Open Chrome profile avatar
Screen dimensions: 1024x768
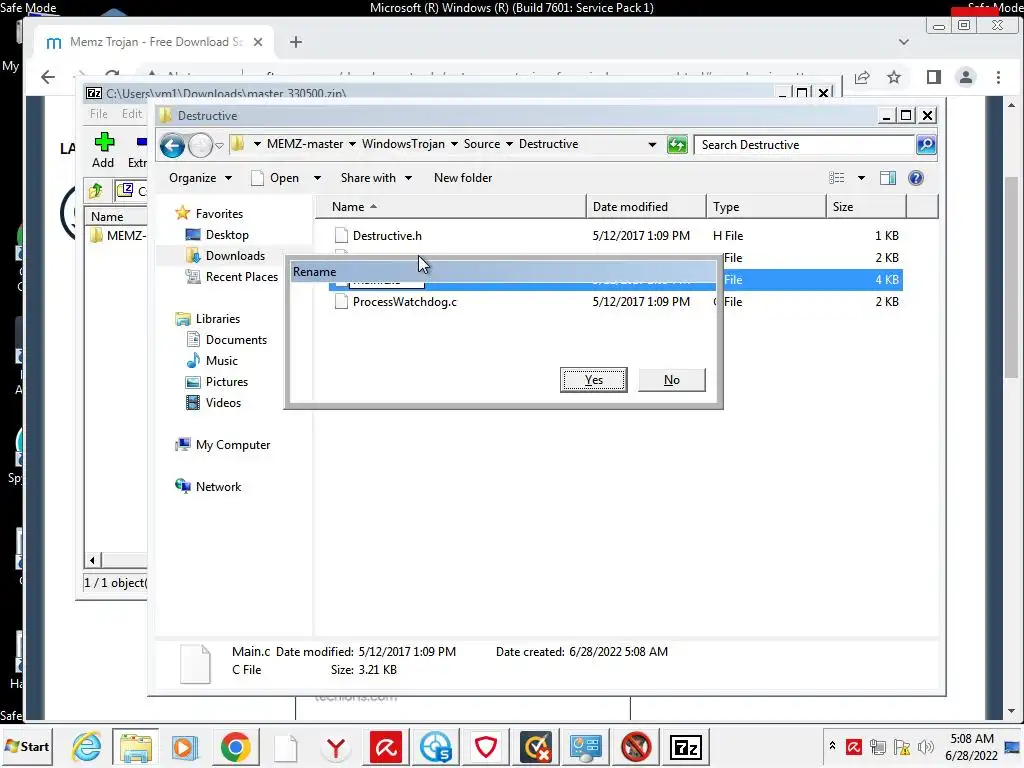(966, 77)
